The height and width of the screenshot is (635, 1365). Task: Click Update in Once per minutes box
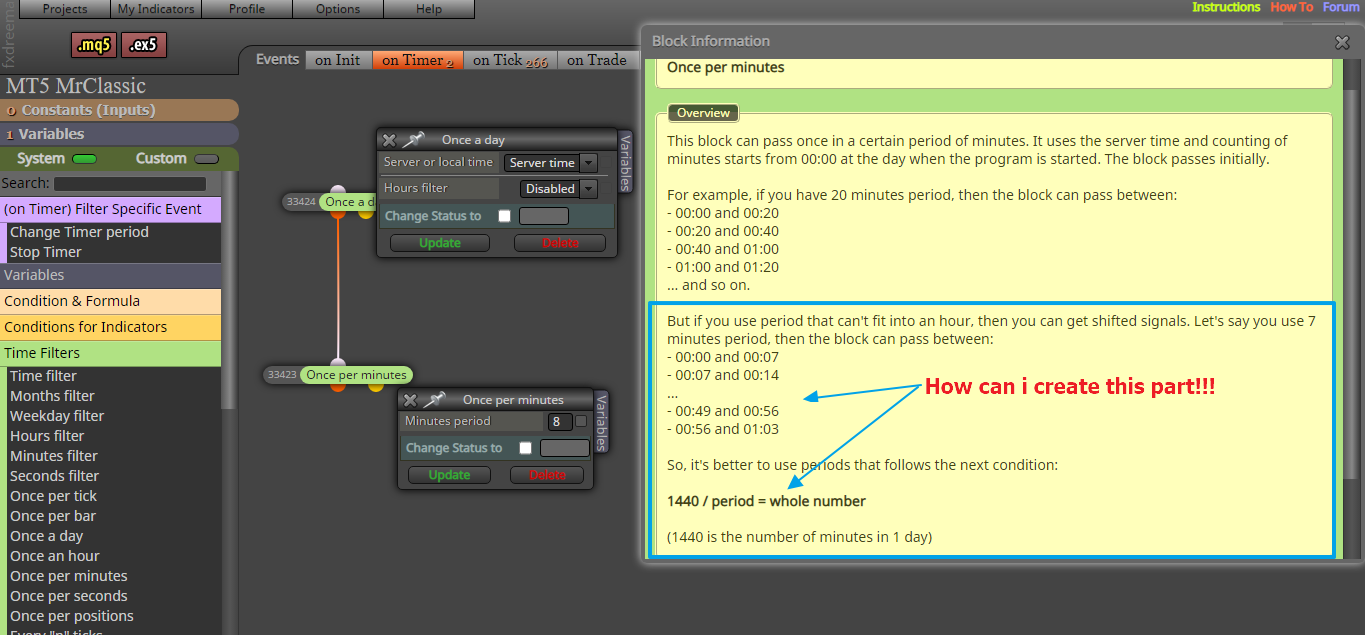pyautogui.click(x=449, y=475)
